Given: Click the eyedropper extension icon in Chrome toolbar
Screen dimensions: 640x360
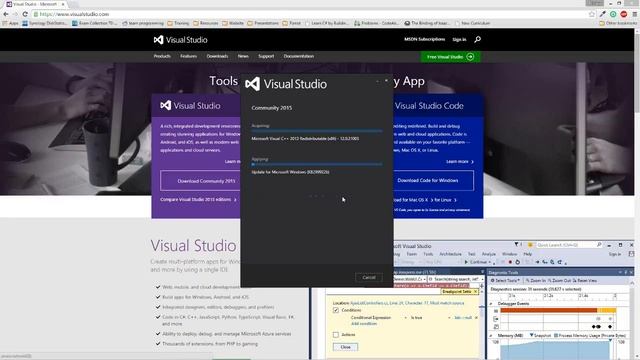Looking at the screenshot, I should coord(603,14).
